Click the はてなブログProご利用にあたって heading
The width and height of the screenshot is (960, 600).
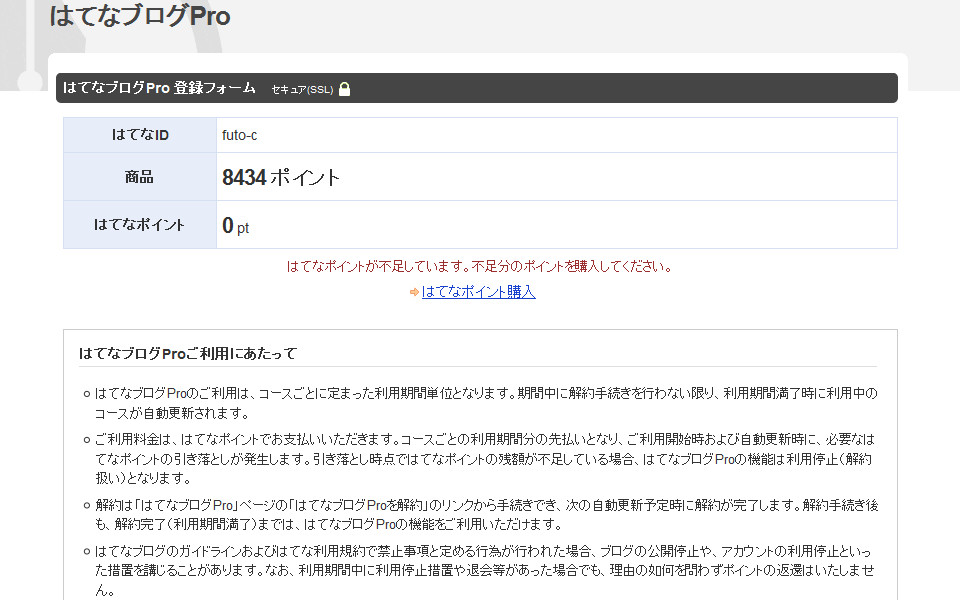pos(188,353)
